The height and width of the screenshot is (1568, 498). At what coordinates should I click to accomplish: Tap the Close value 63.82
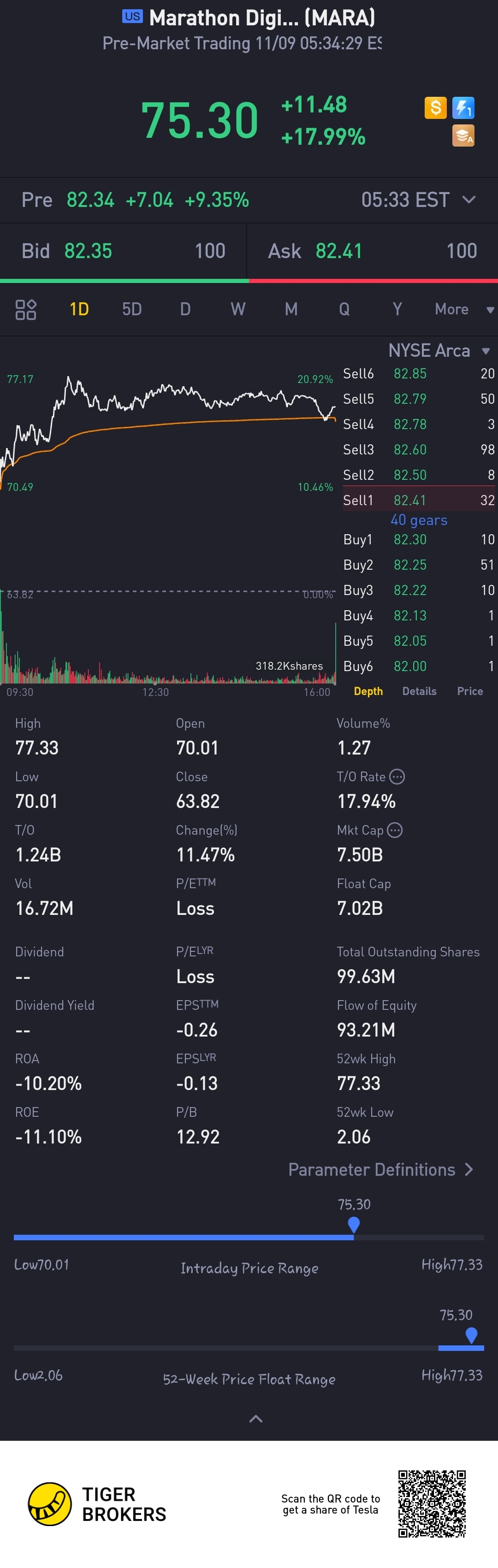pos(198,801)
